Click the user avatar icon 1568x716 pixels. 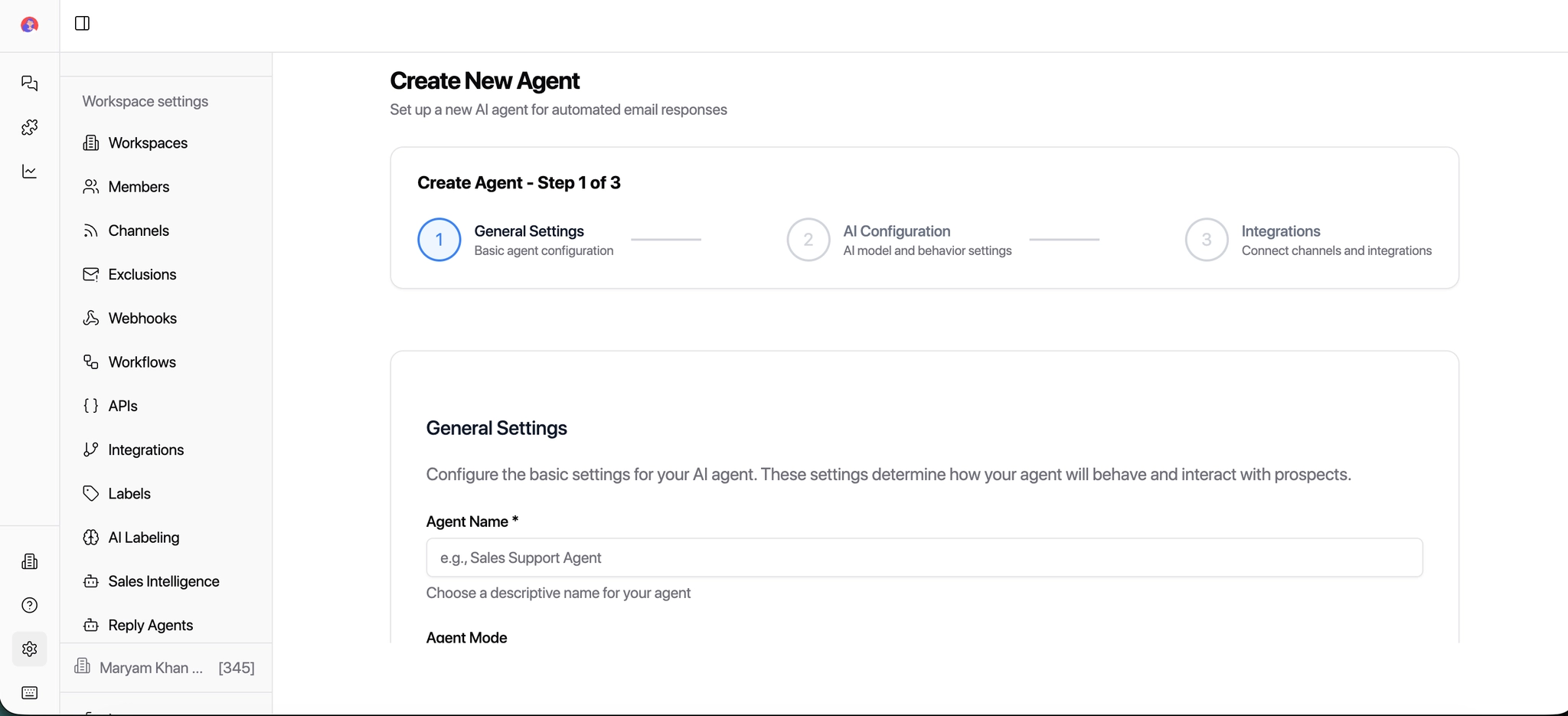29,25
